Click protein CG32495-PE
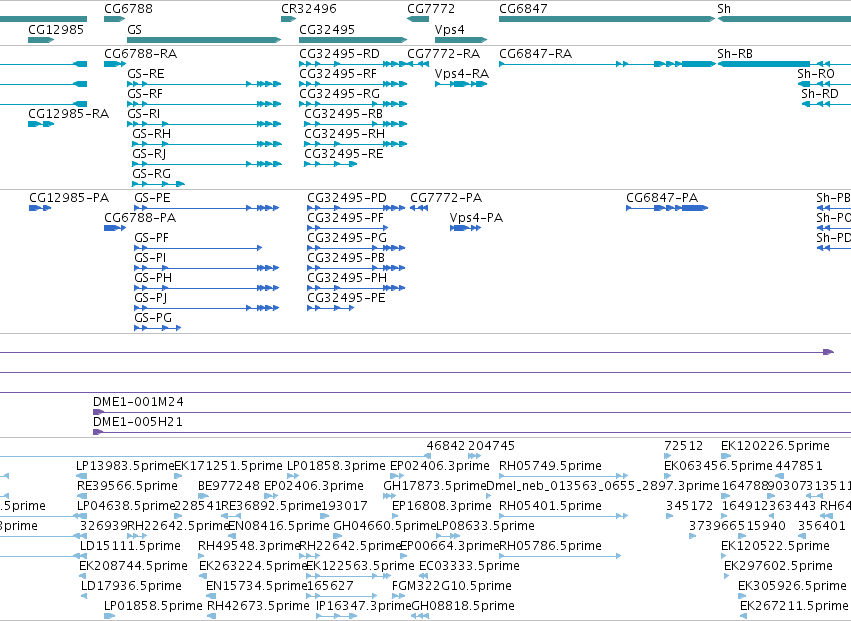The height and width of the screenshot is (621, 851). pos(346,299)
